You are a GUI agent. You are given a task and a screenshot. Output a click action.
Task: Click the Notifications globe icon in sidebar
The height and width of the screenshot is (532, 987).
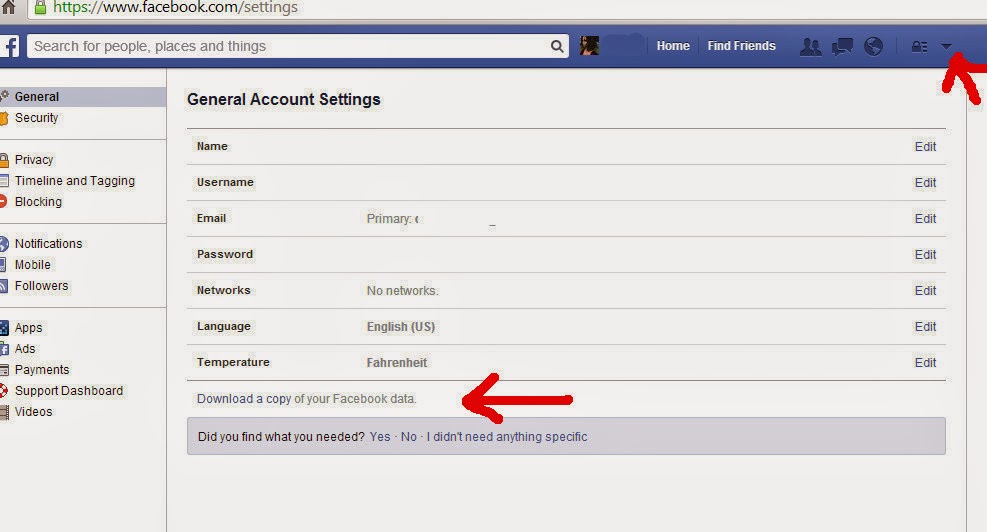[4, 244]
